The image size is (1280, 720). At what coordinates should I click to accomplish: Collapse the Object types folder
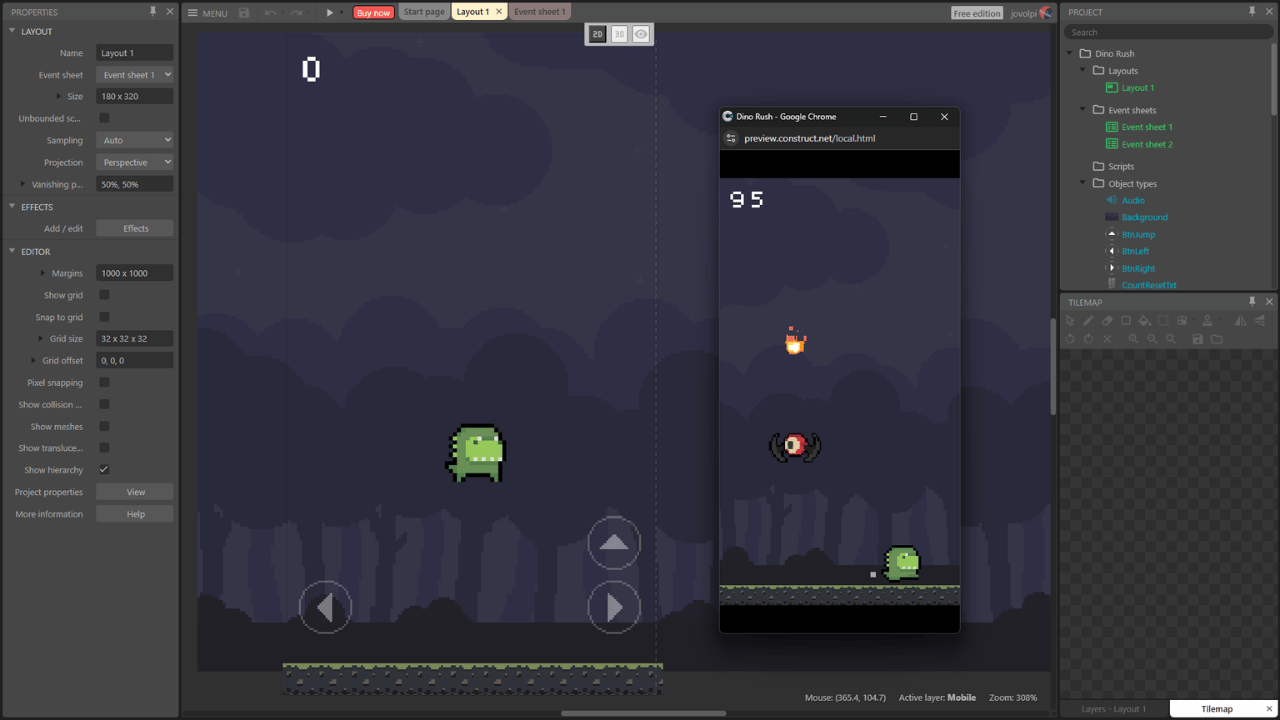coord(1083,183)
